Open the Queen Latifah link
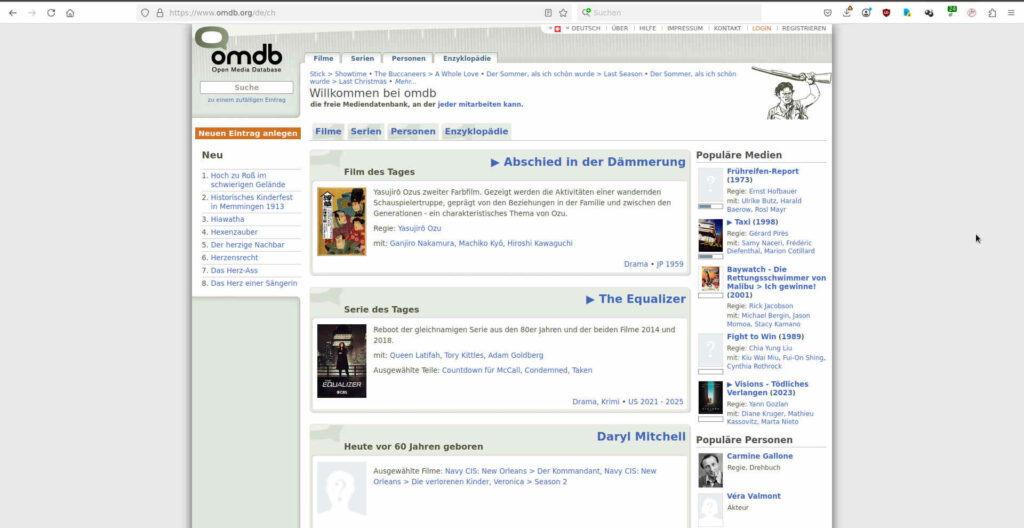Viewport: 1024px width, 528px height. (x=415, y=355)
